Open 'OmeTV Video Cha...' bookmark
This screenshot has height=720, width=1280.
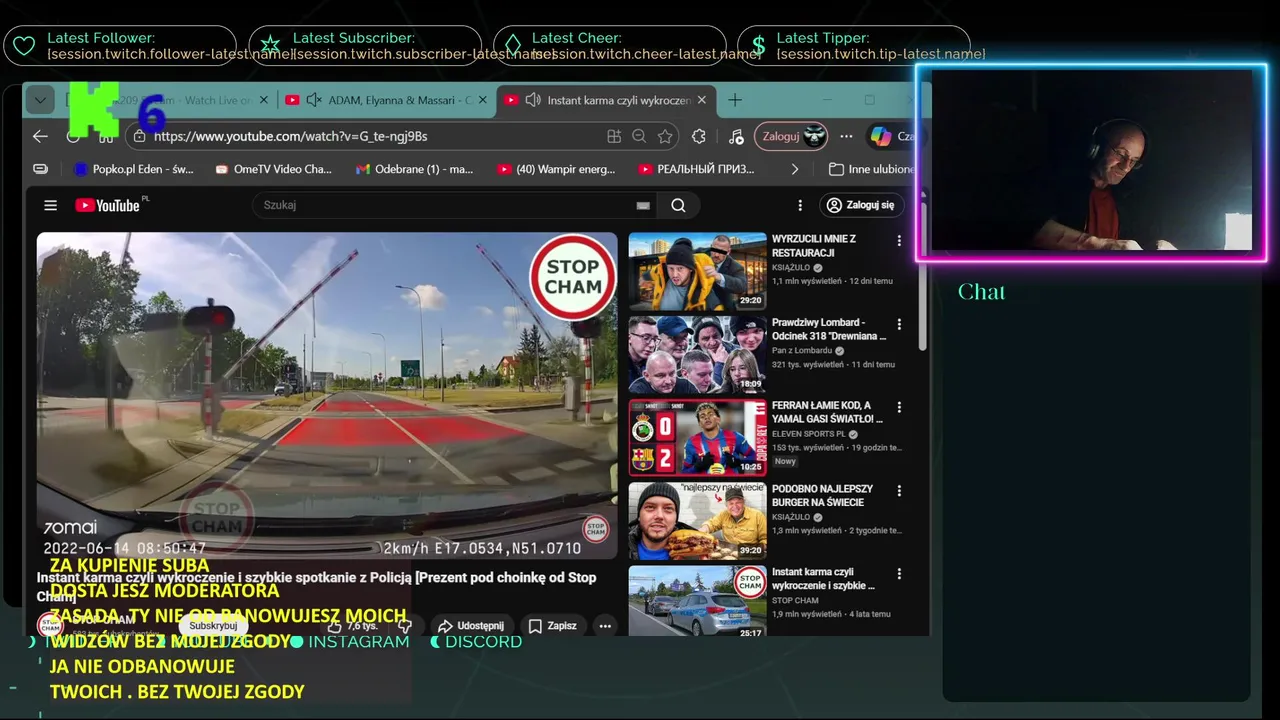(x=273, y=169)
